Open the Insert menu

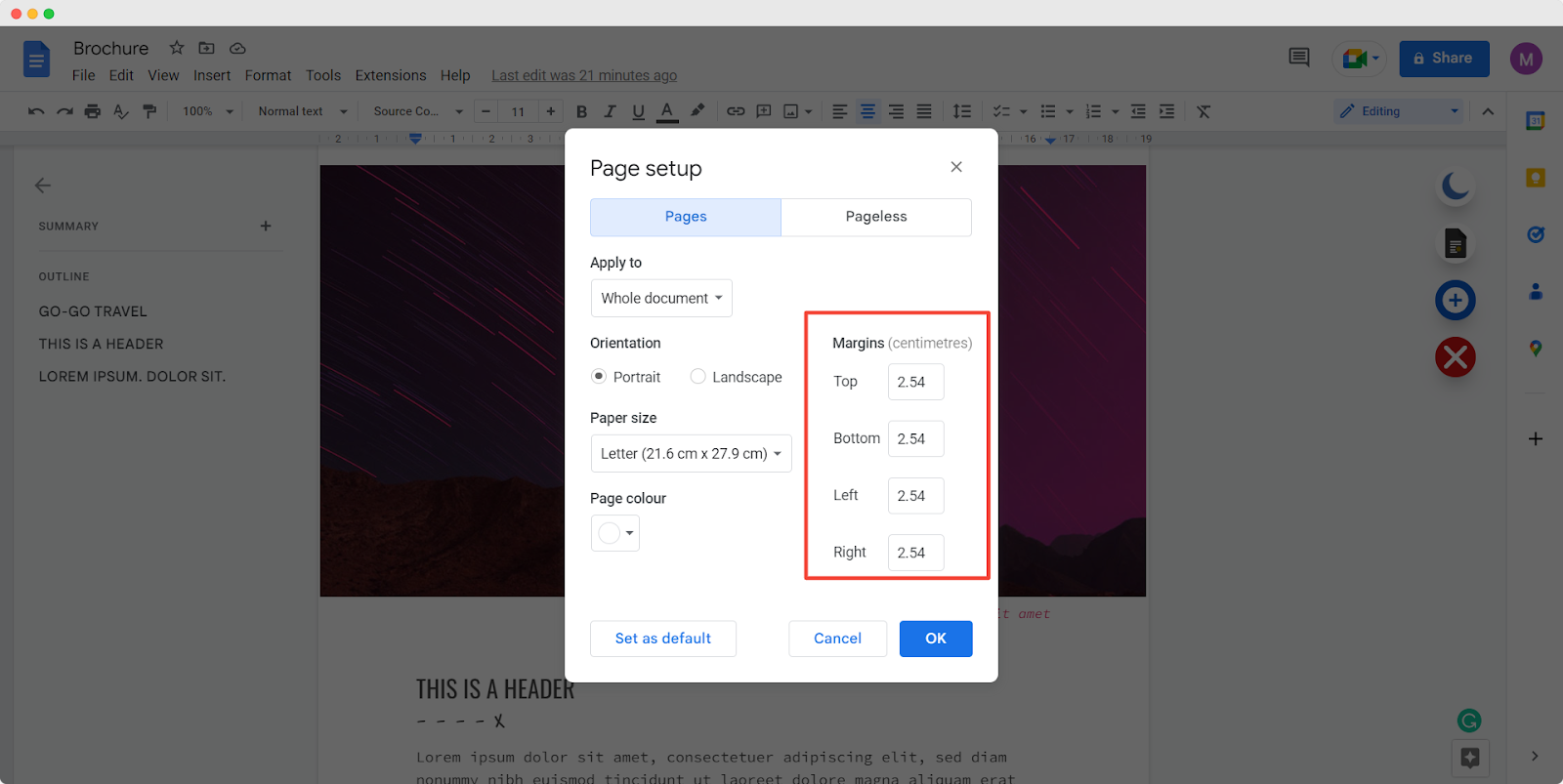coord(212,75)
